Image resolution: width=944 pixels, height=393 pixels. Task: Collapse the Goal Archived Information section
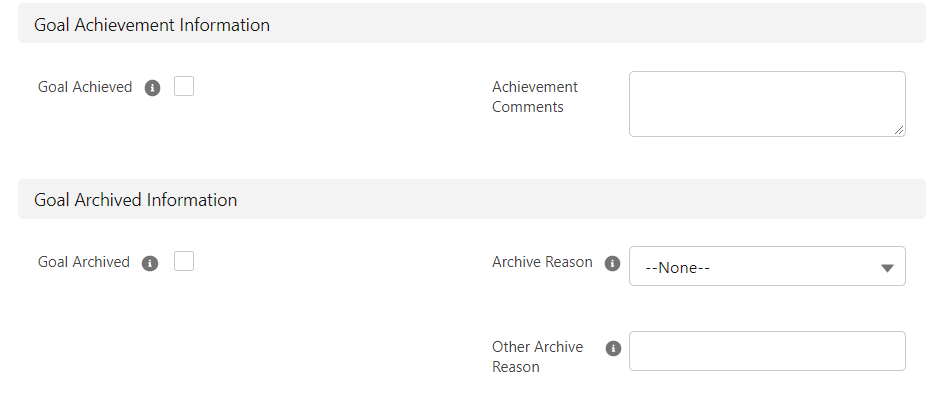pyautogui.click(x=471, y=199)
